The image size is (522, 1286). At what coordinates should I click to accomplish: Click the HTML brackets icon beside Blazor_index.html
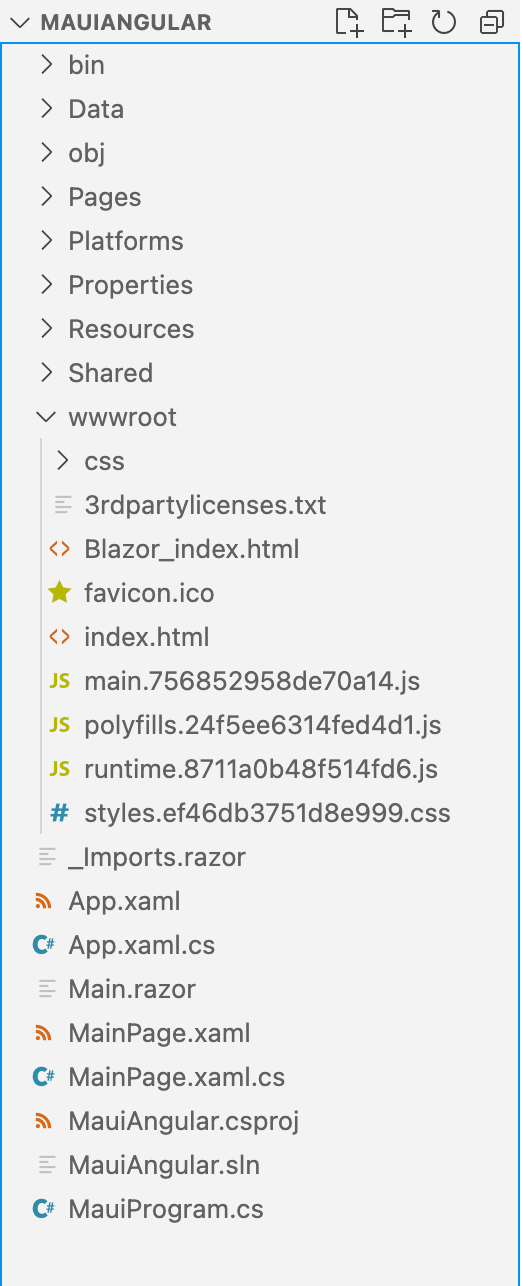pyautogui.click(x=60, y=549)
